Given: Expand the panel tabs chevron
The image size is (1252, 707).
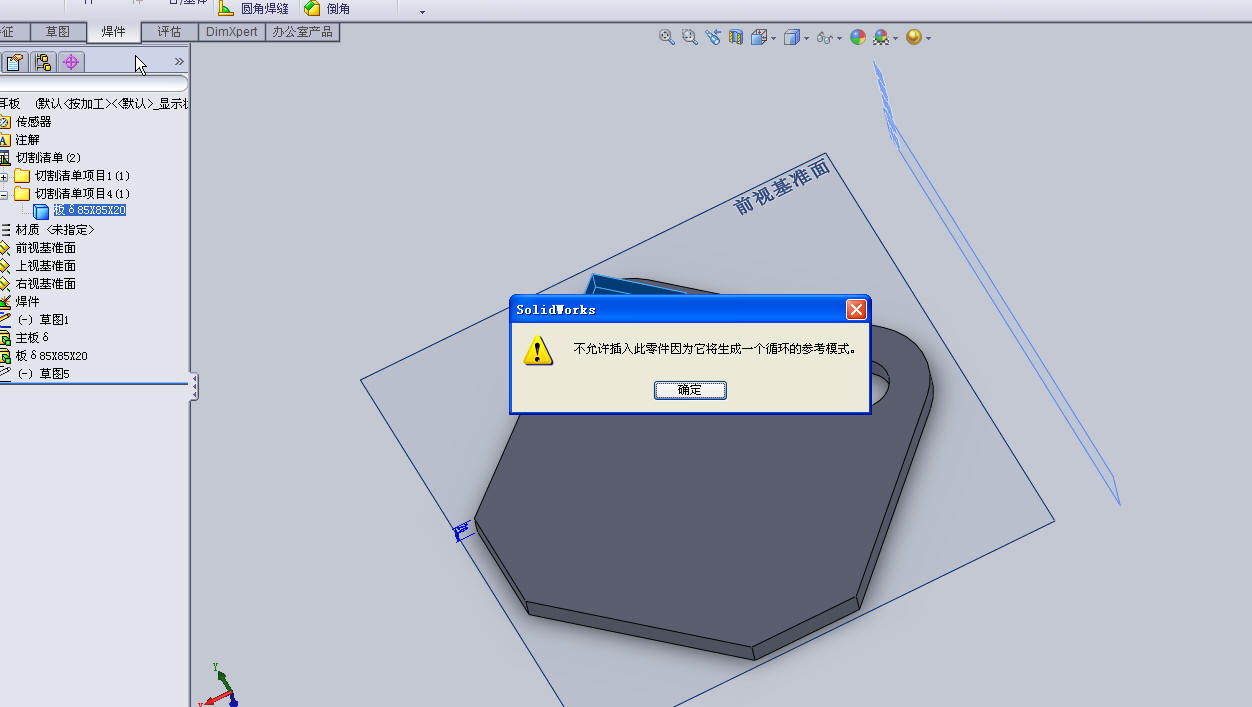Looking at the screenshot, I should click(x=179, y=62).
